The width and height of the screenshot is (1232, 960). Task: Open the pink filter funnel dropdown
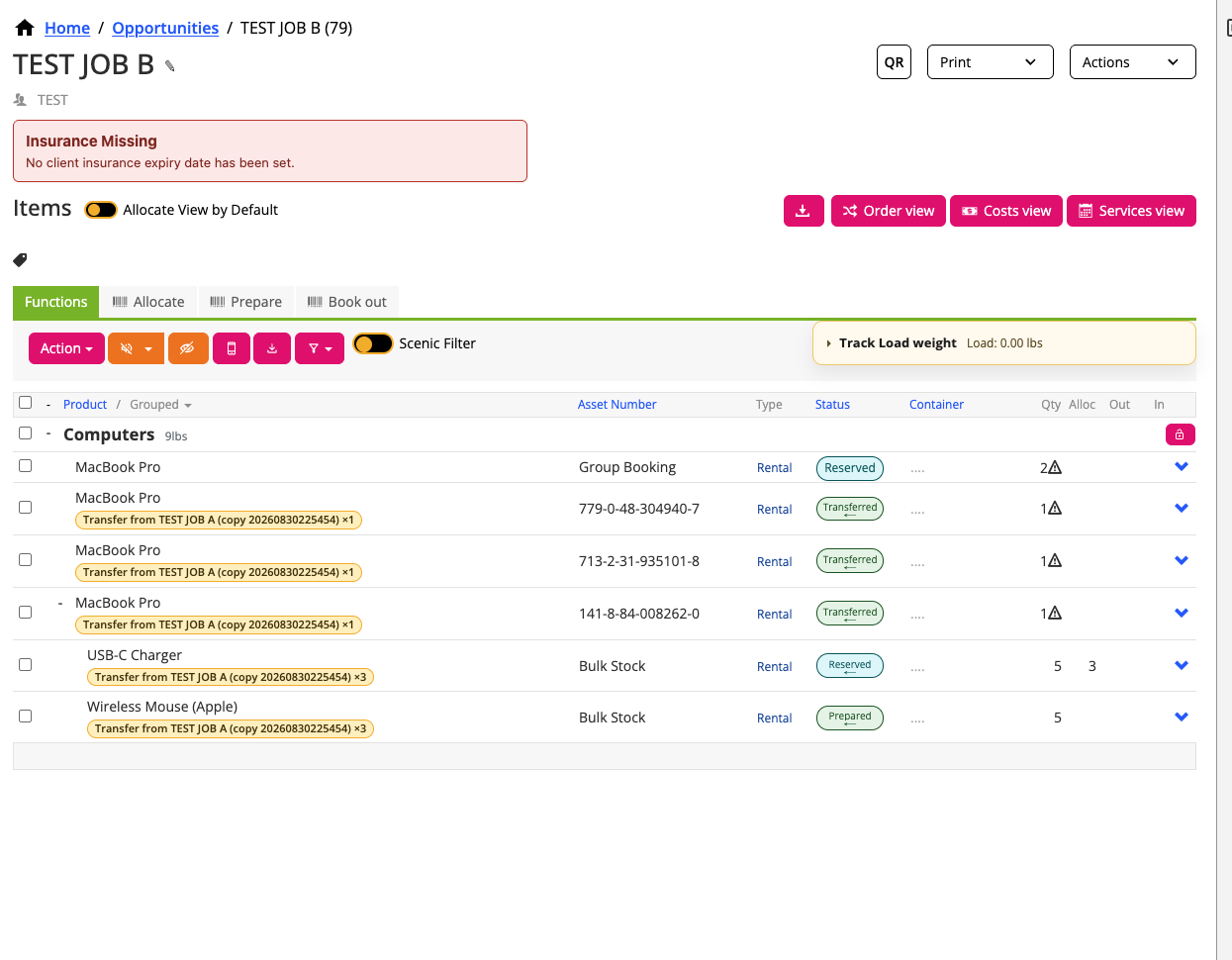(x=320, y=348)
